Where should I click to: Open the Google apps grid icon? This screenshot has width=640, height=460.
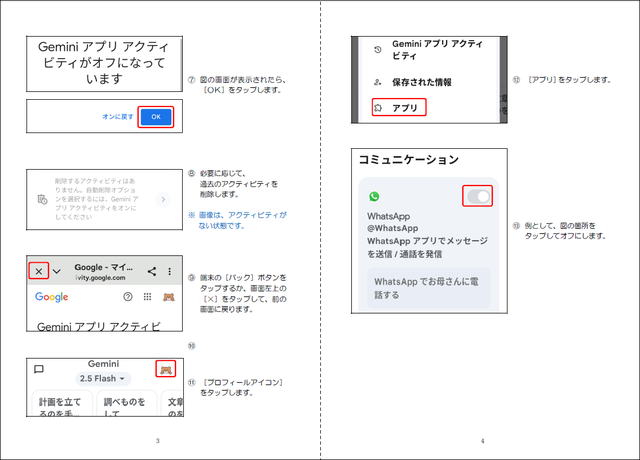point(147,297)
